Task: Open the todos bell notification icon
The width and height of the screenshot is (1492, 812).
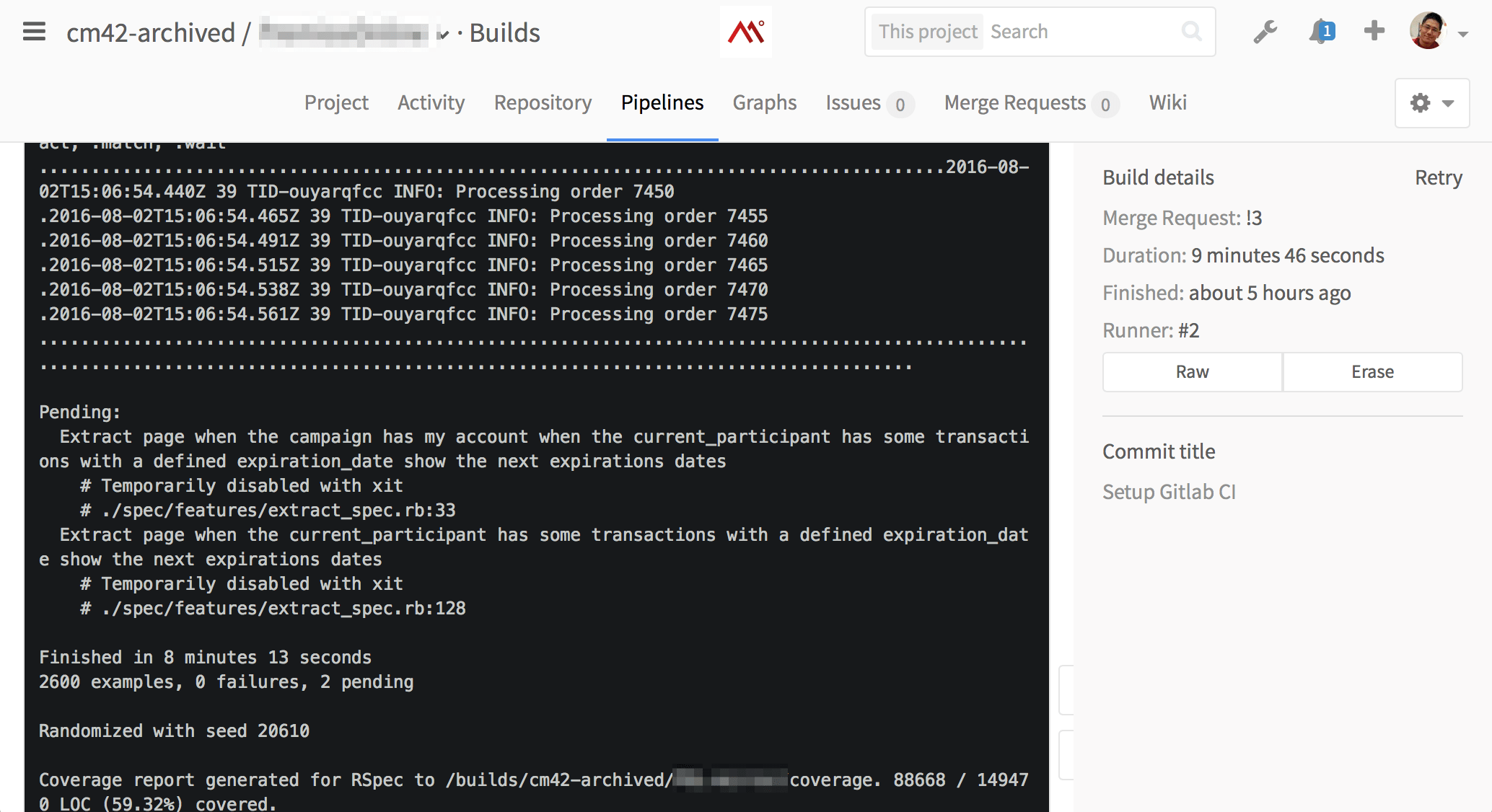Action: (x=1321, y=32)
